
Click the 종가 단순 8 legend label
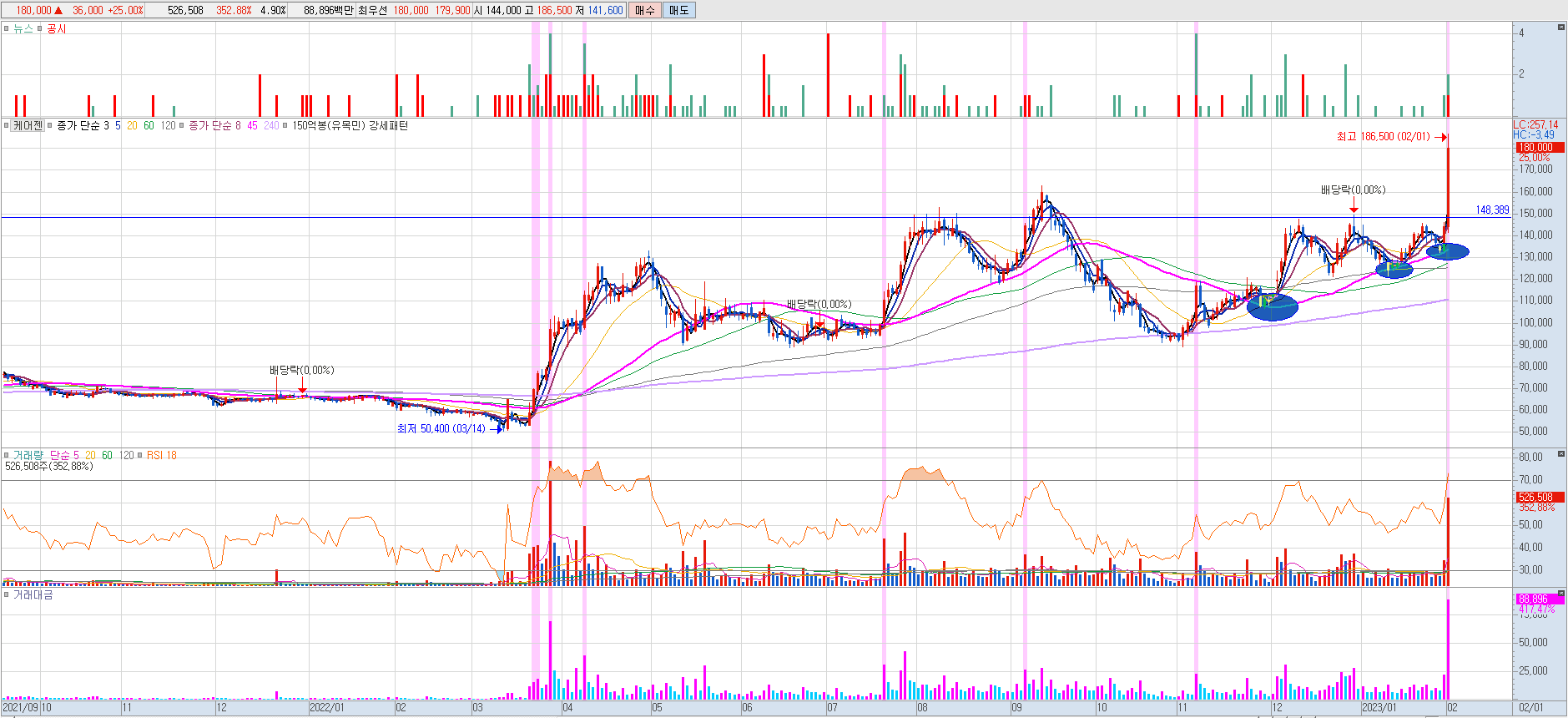click(x=214, y=125)
